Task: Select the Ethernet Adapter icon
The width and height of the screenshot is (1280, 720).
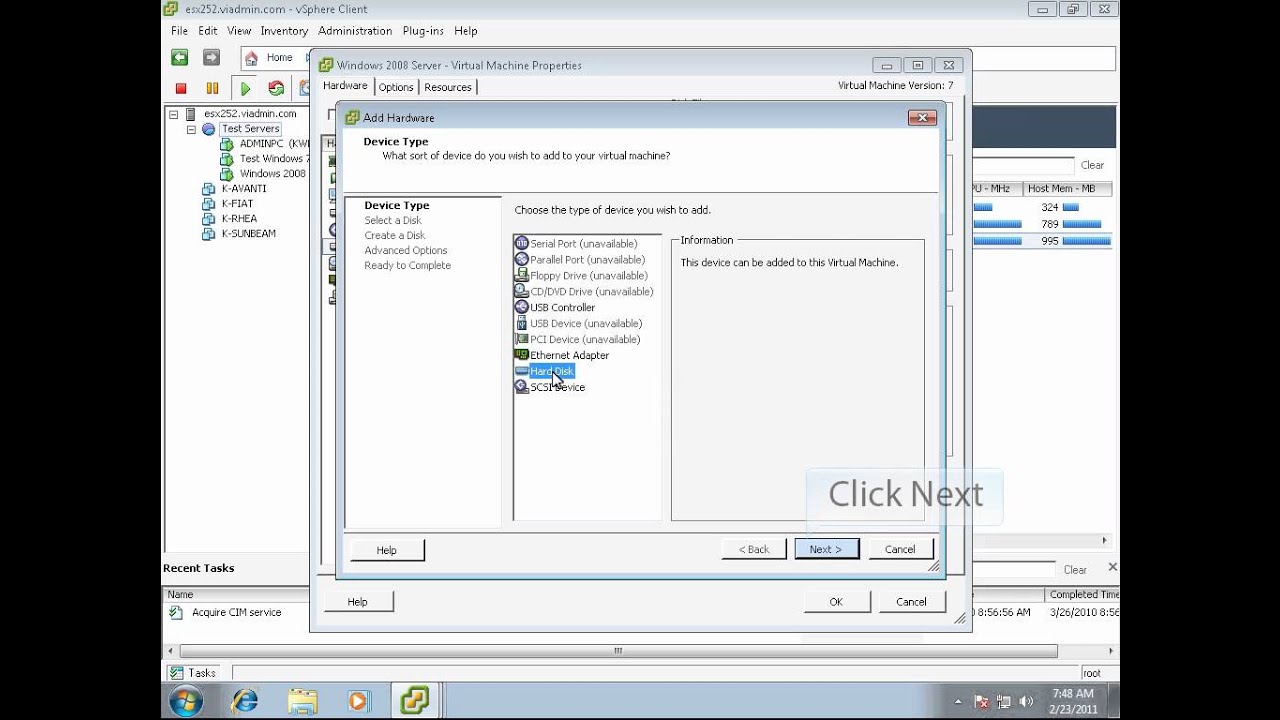Action: click(521, 355)
